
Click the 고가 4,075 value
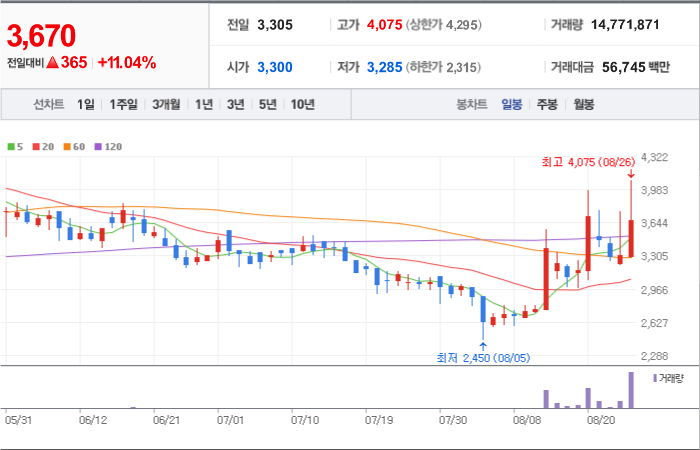(384, 25)
